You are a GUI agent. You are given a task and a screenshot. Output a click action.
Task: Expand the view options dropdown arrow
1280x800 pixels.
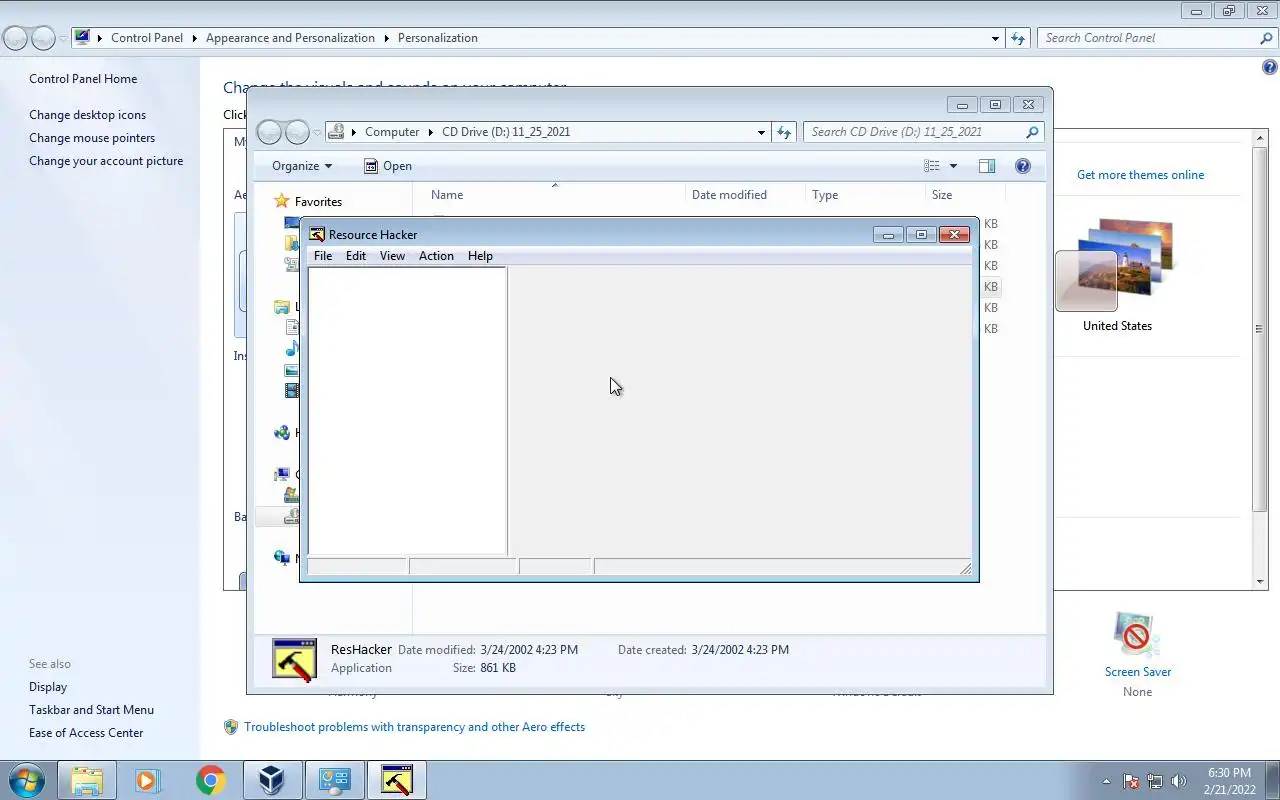pos(953,166)
